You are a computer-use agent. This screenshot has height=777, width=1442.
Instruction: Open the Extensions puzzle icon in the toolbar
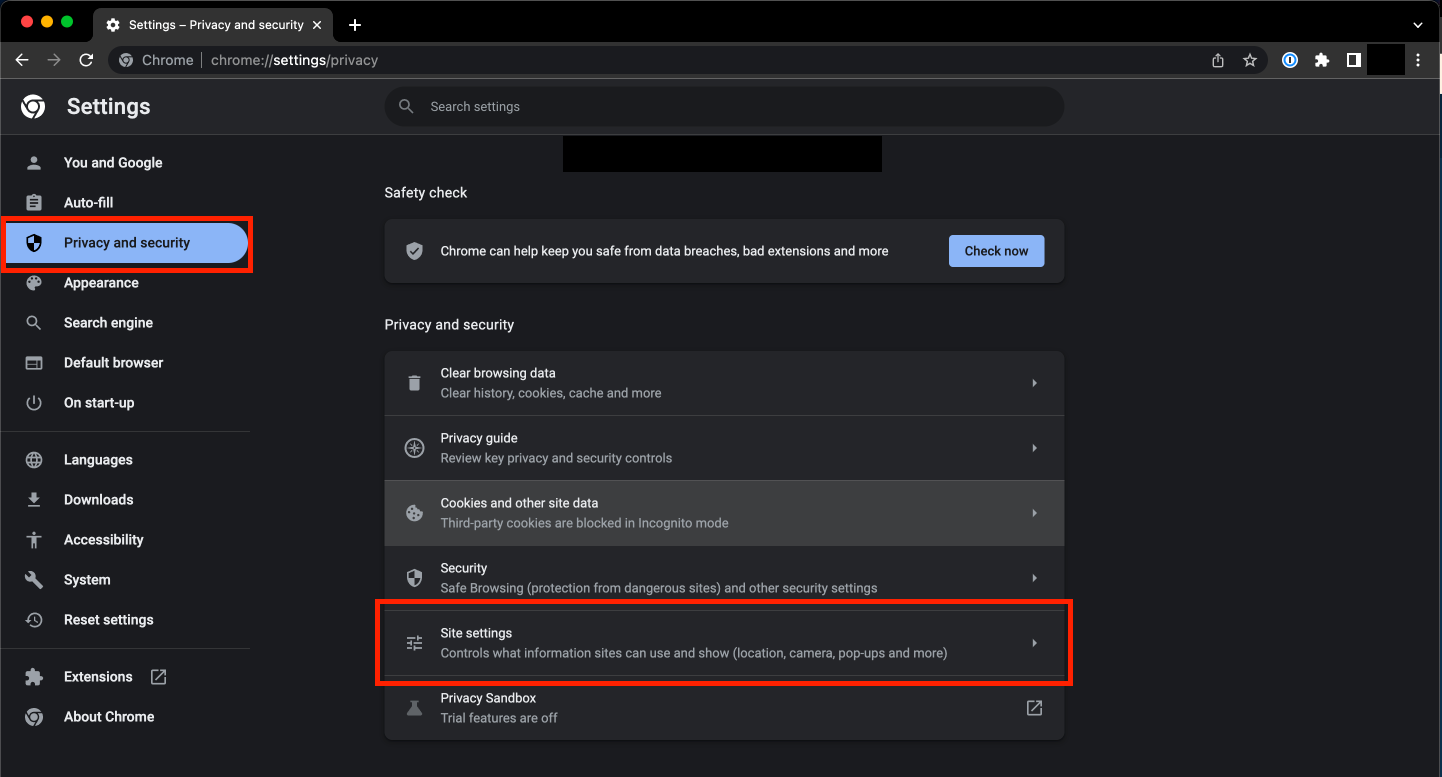(1322, 60)
